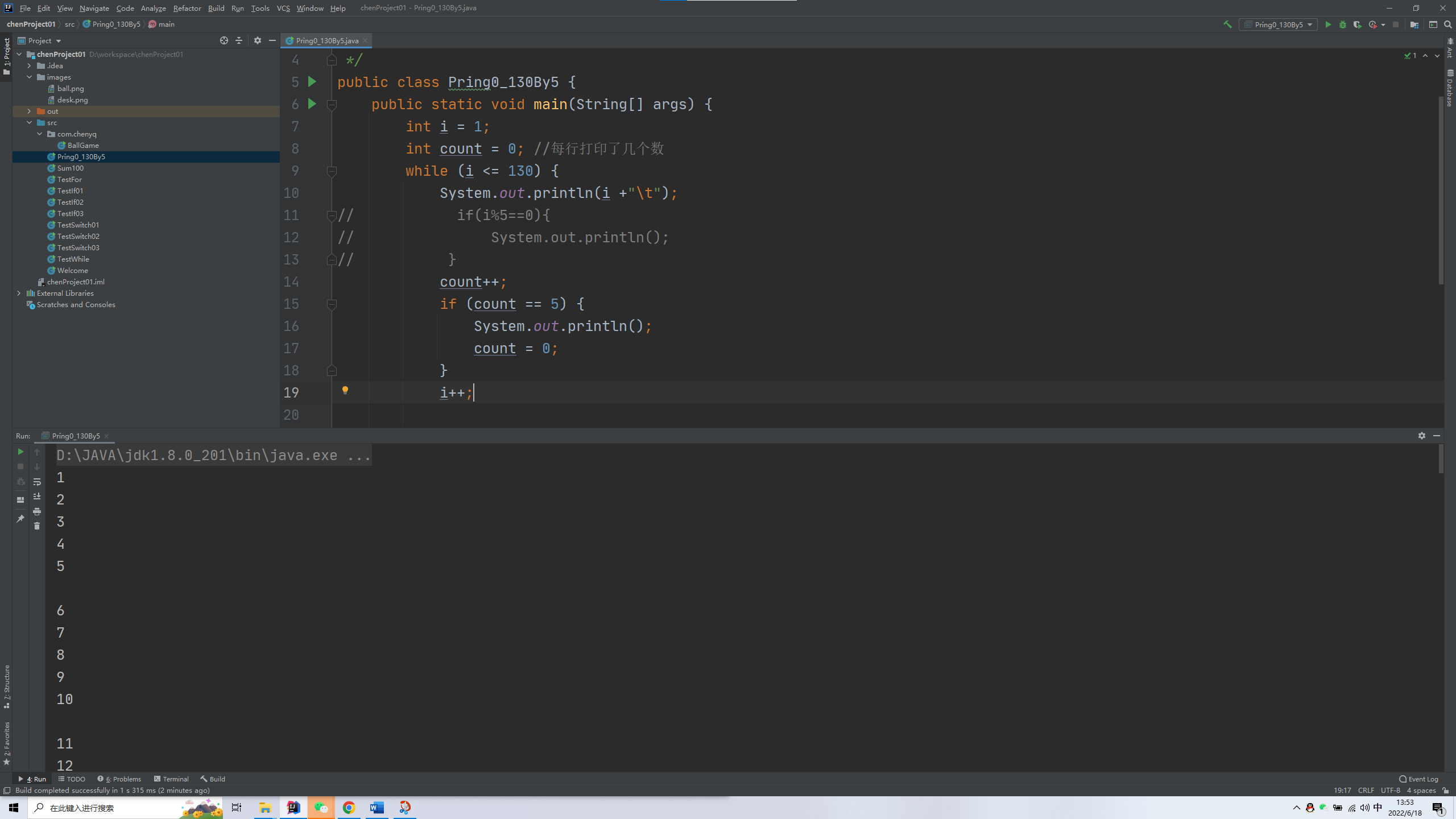
Task: Jump to previous highlighted problem arrow
Action: 1425,56
